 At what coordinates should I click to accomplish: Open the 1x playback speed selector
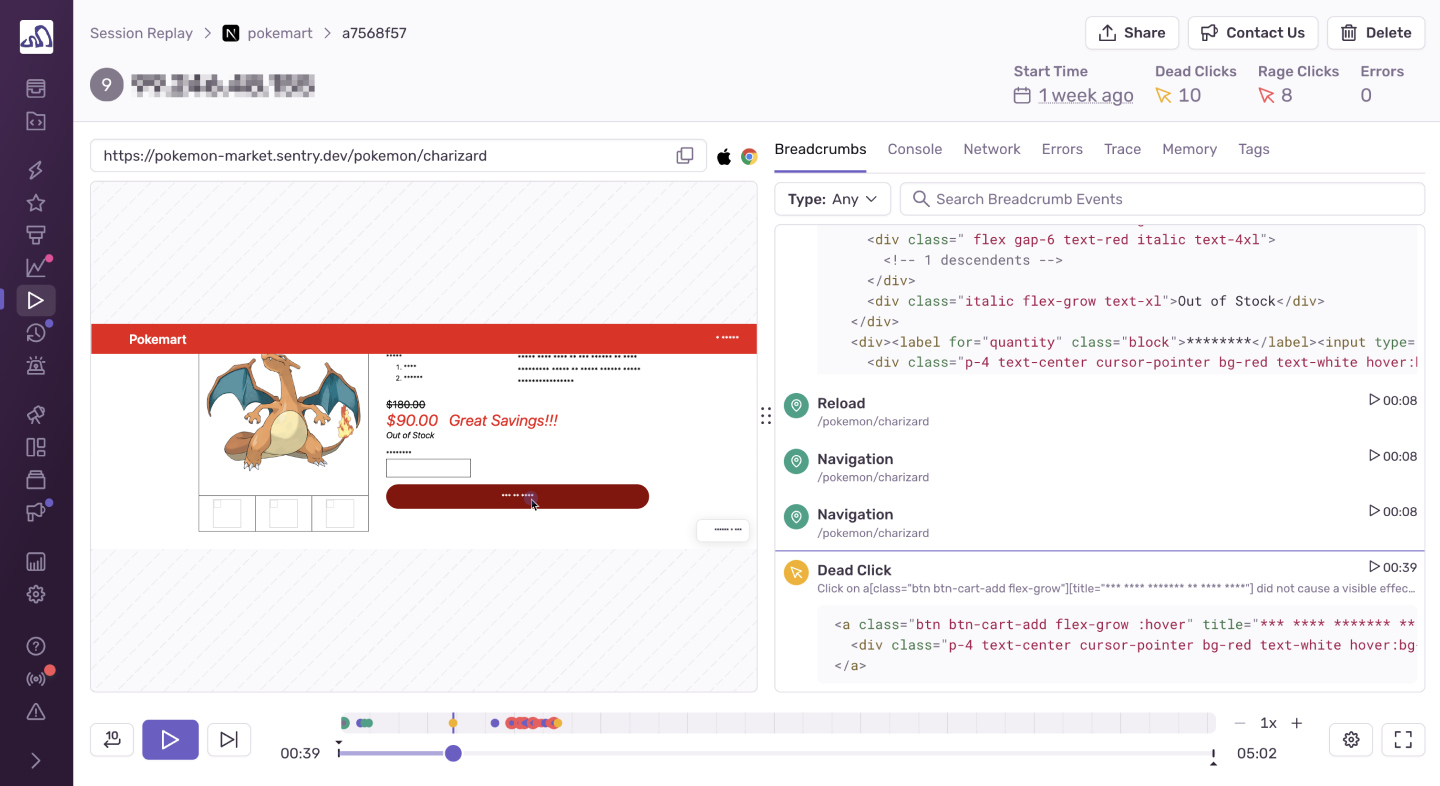(x=1268, y=722)
